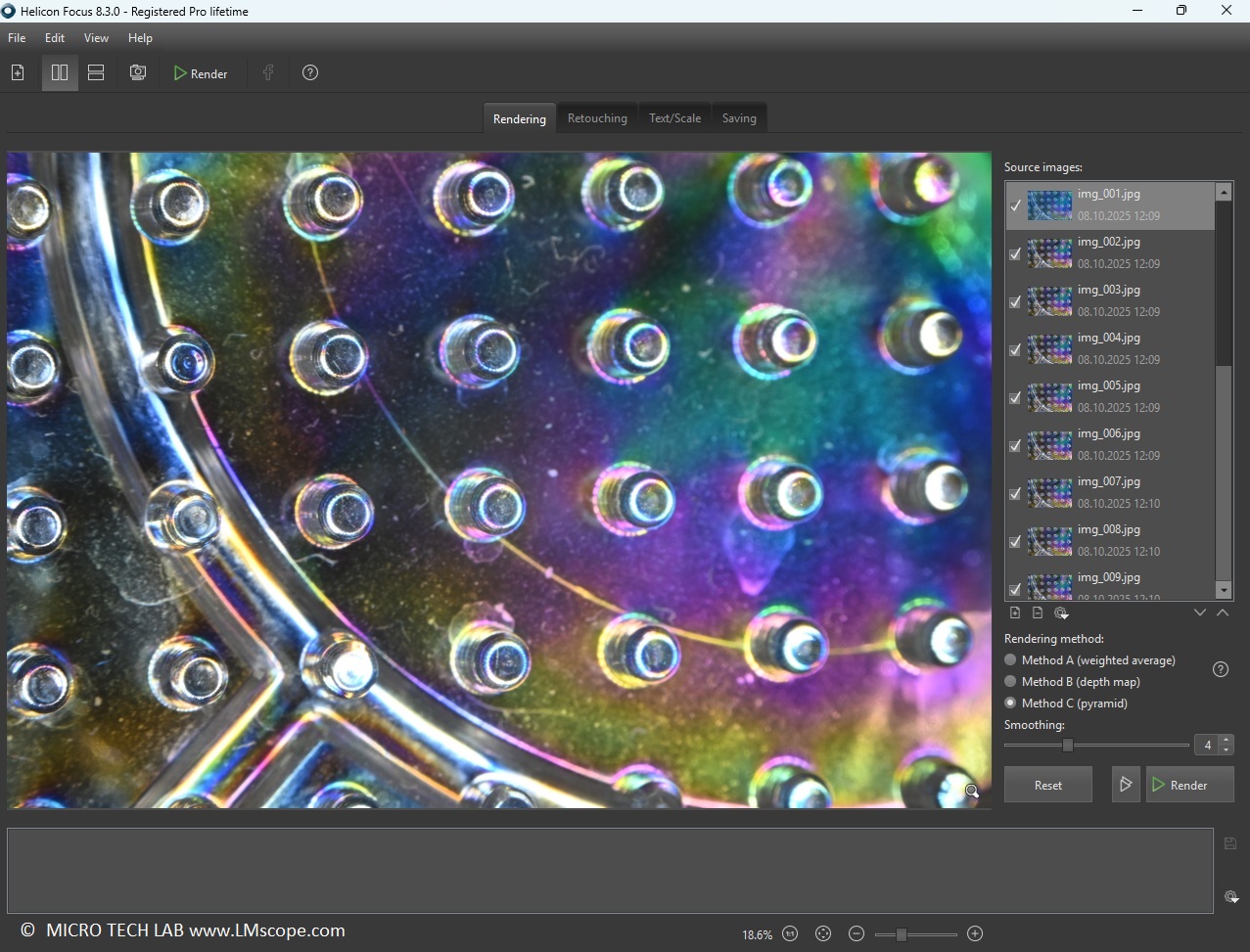This screenshot has width=1250, height=952.
Task: Click the help question mark in top toolbar
Action: pyautogui.click(x=310, y=73)
